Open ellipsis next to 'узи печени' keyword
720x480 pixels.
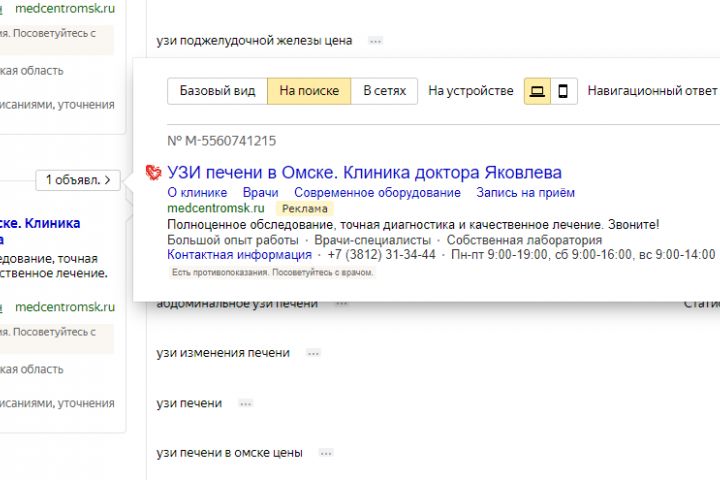point(246,404)
